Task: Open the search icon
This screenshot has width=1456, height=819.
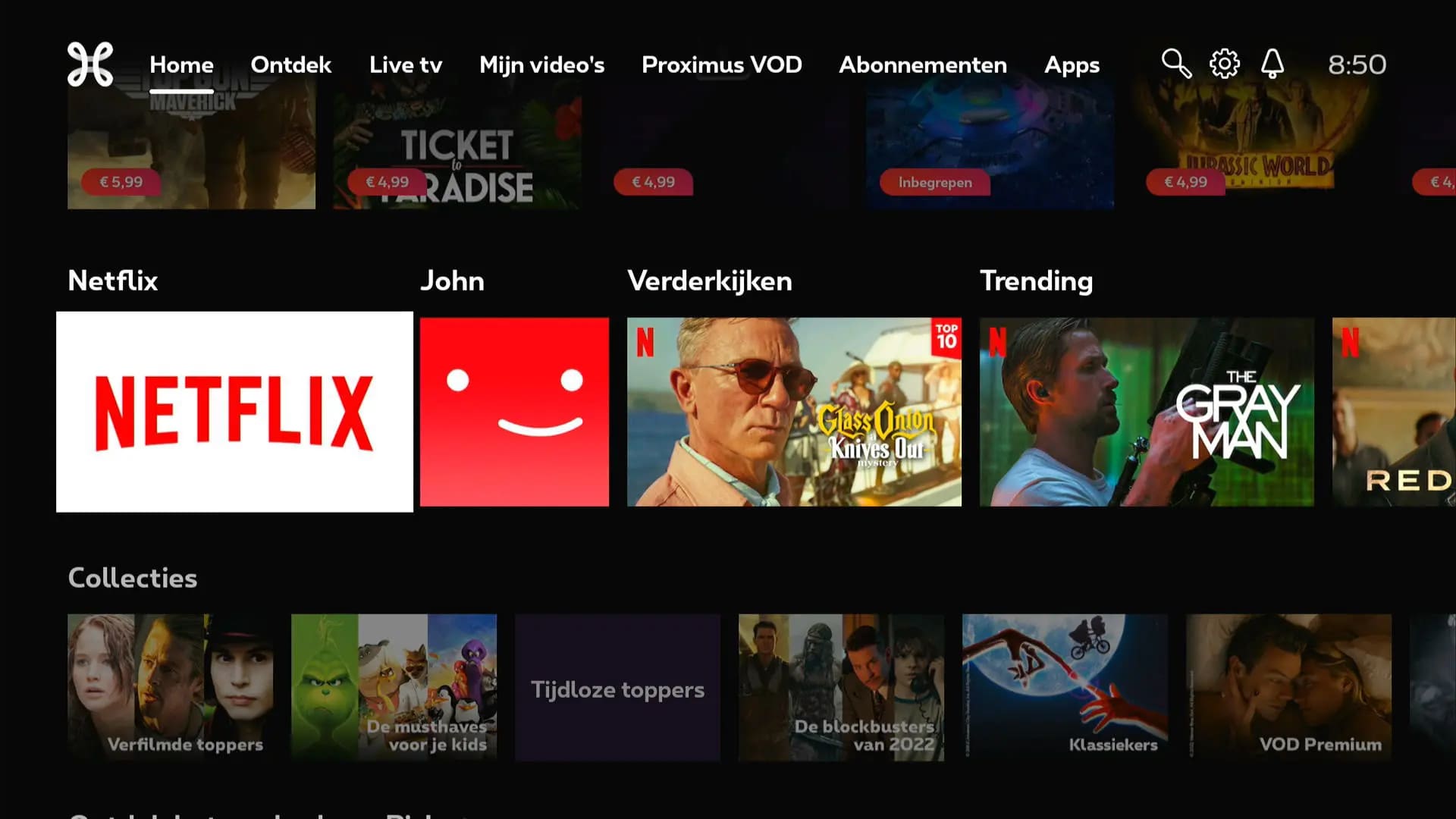Action: pyautogui.click(x=1176, y=64)
